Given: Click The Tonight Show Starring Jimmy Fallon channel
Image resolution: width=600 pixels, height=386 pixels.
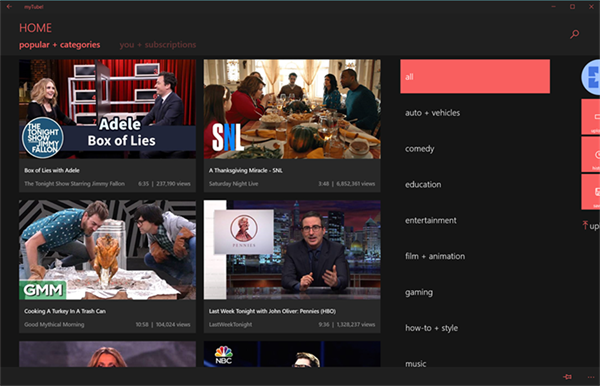Looking at the screenshot, I should coord(75,184).
